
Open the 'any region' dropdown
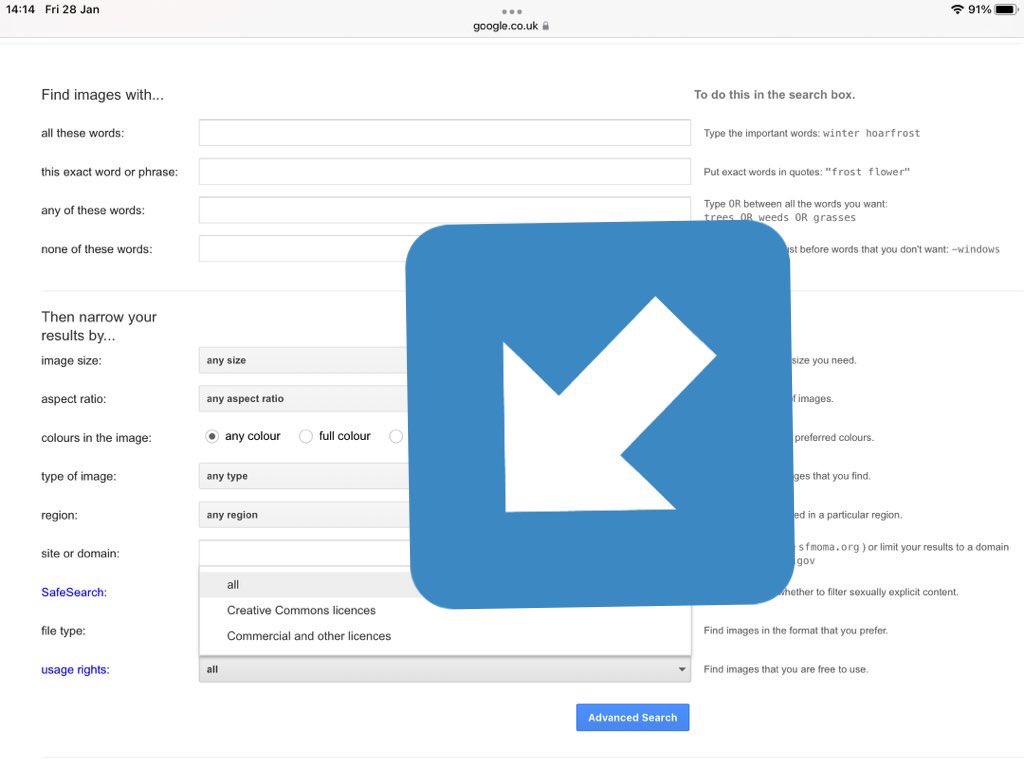pyautogui.click(x=302, y=515)
